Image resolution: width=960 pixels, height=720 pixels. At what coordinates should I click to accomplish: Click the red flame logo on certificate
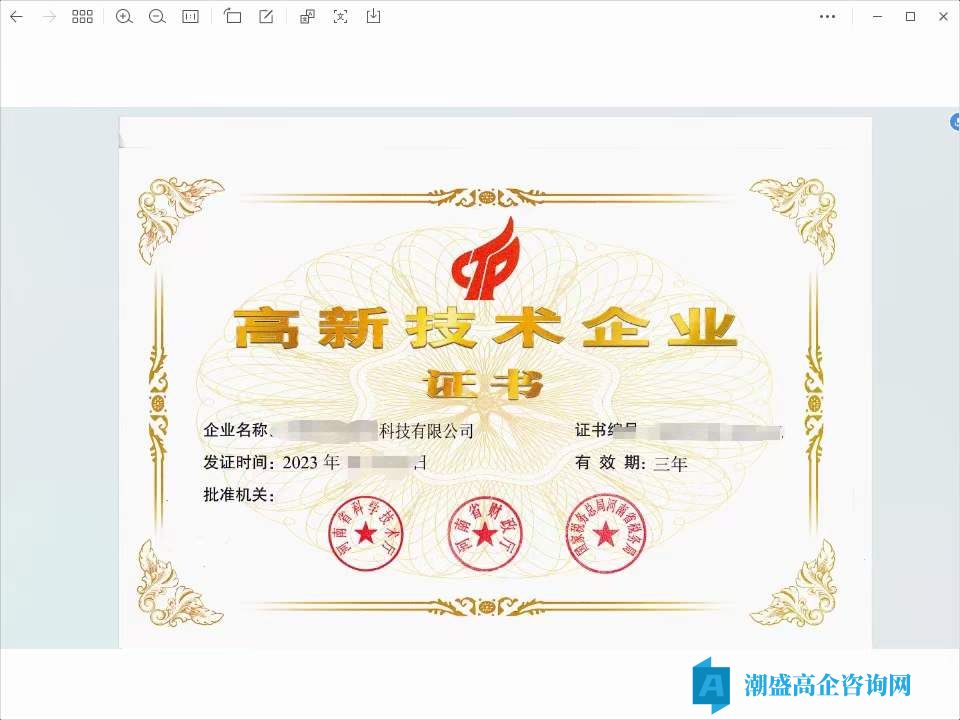486,260
